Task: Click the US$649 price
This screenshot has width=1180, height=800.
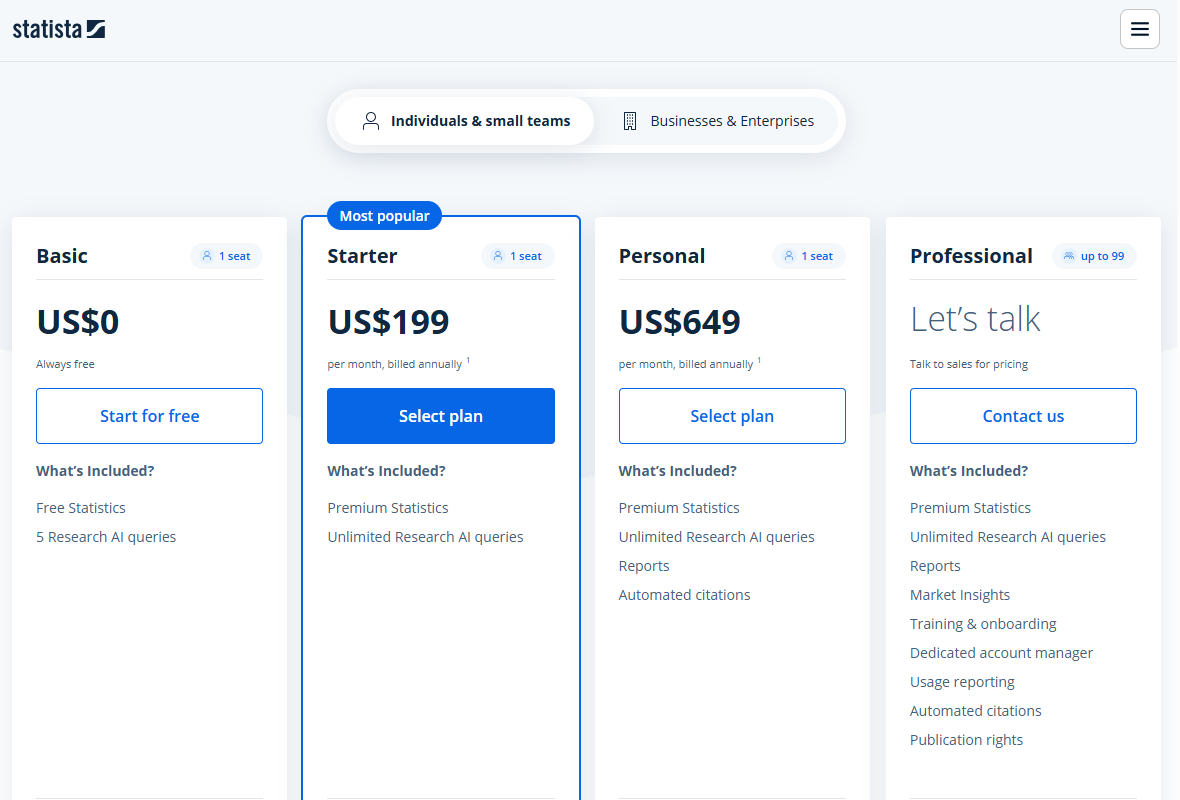Action: 680,322
